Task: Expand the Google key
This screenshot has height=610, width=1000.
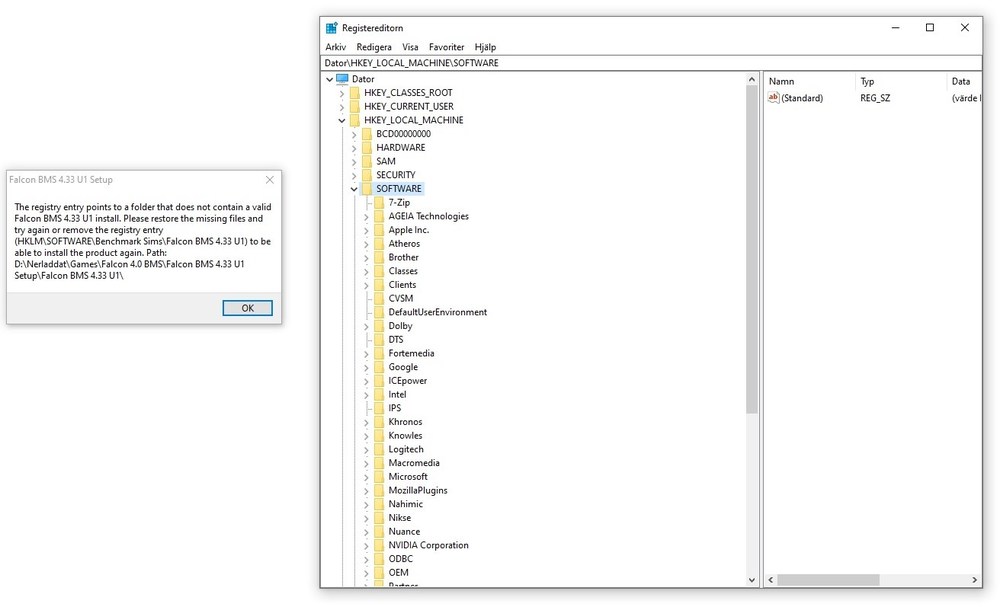Action: 366,368
